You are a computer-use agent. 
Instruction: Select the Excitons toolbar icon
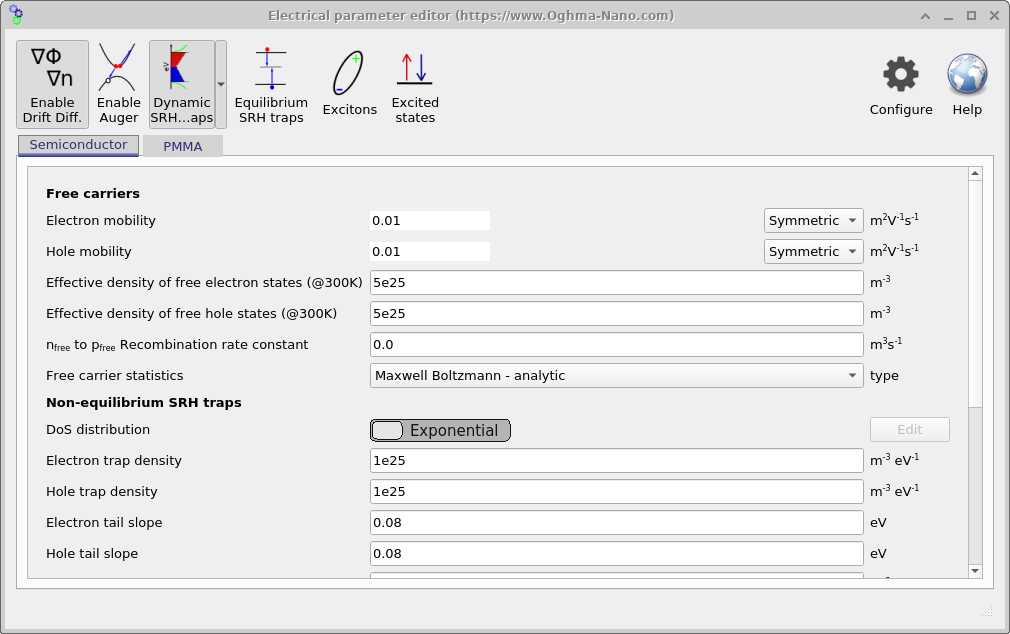349,84
